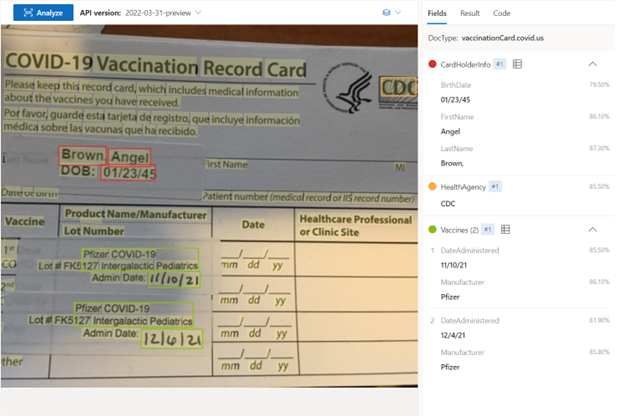The image size is (624, 416).
Task: Select DateAdministered value 12/4/21
Action: (x=453, y=335)
